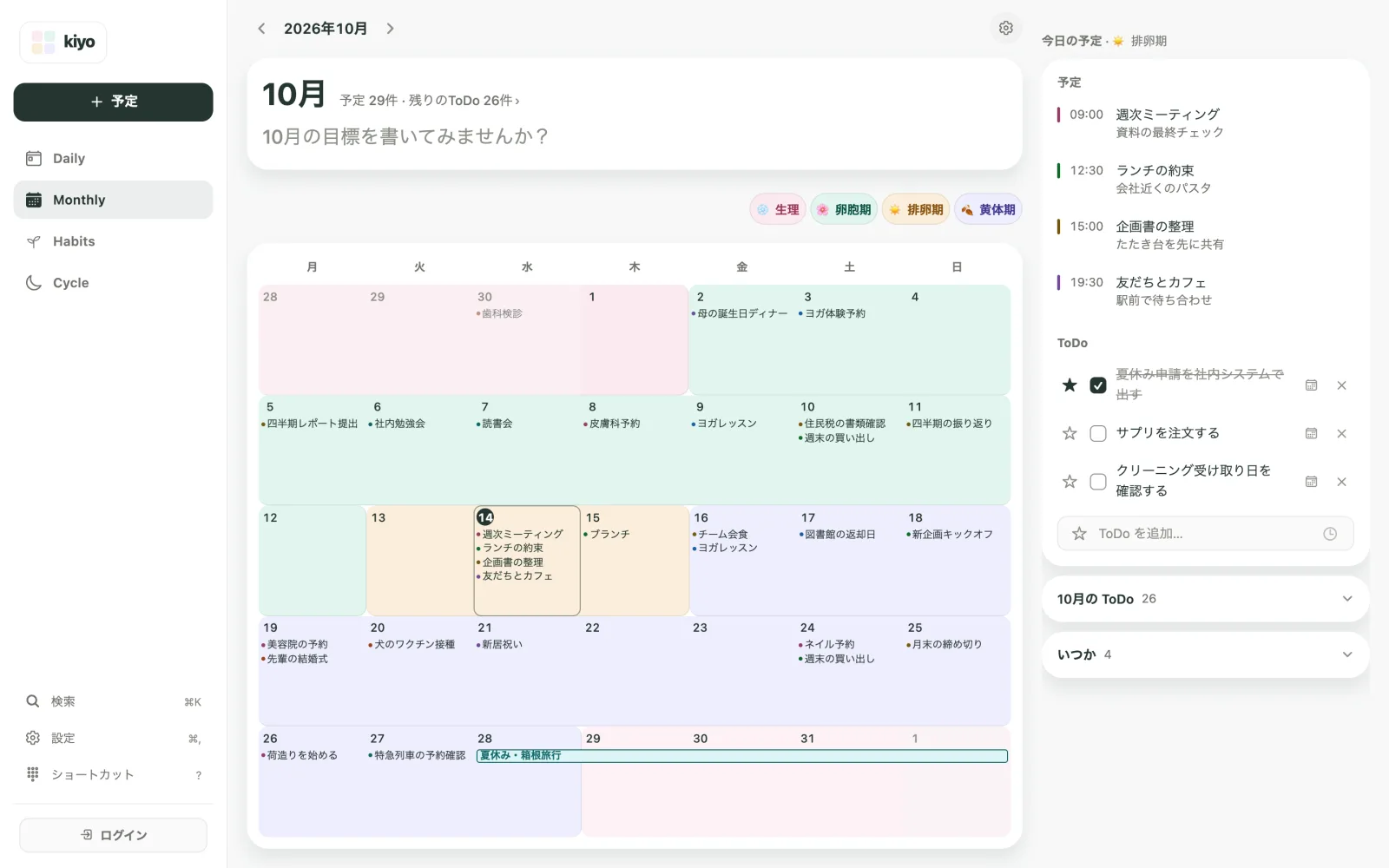This screenshot has width=1389, height=868.
Task: Open 社内勉強会 event
Action: coord(397,424)
